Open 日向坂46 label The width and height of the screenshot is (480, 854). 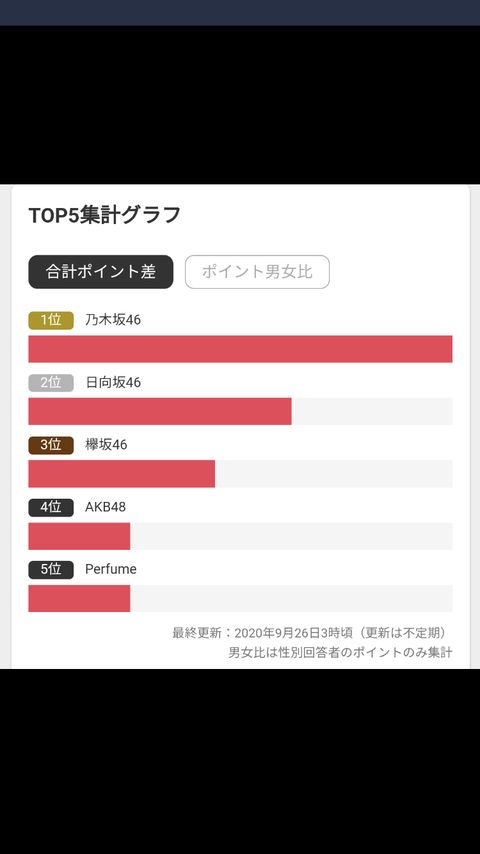(113, 382)
